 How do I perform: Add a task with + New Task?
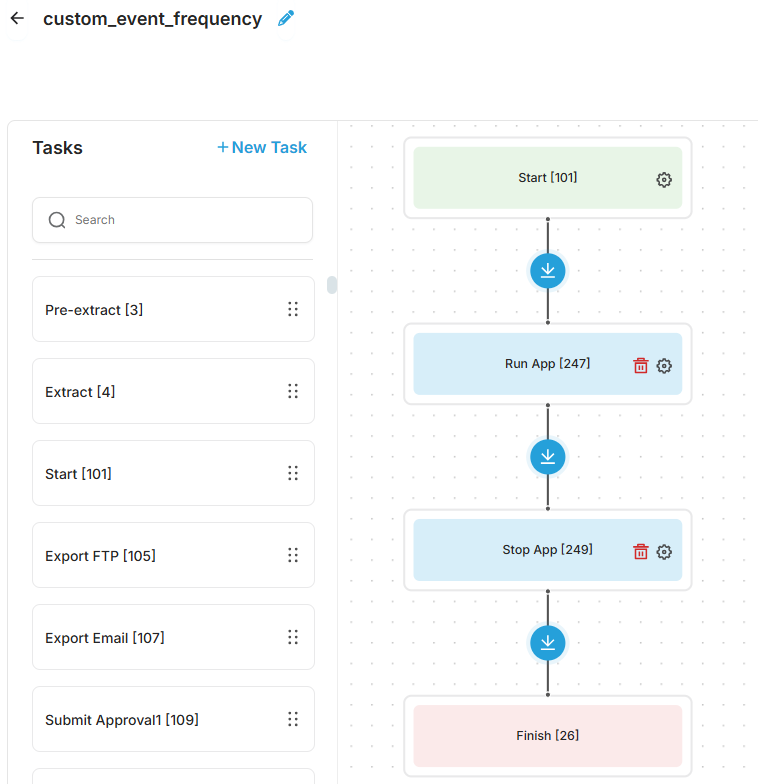[x=262, y=147]
